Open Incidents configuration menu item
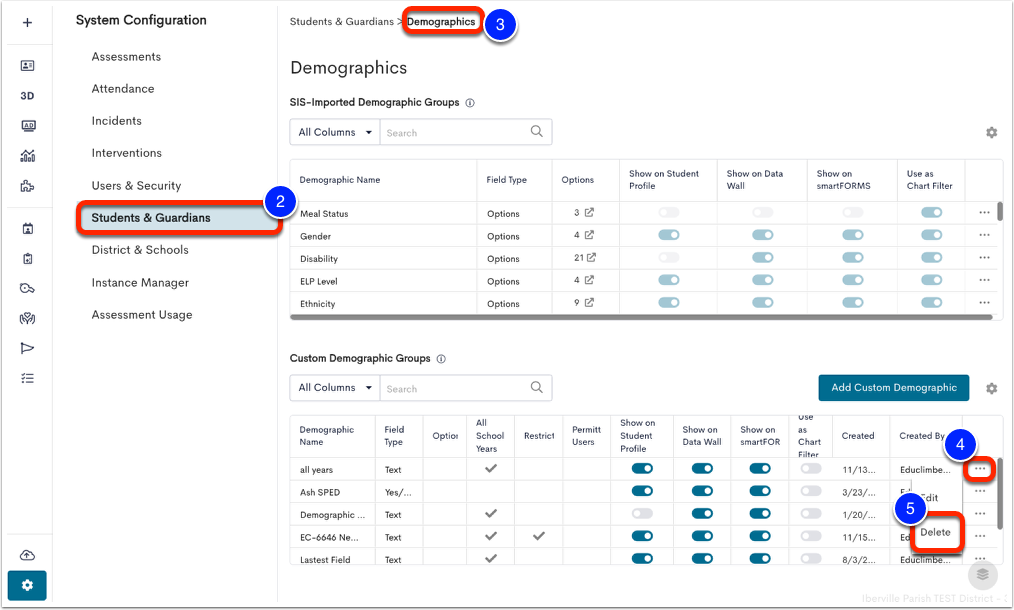 (x=116, y=121)
